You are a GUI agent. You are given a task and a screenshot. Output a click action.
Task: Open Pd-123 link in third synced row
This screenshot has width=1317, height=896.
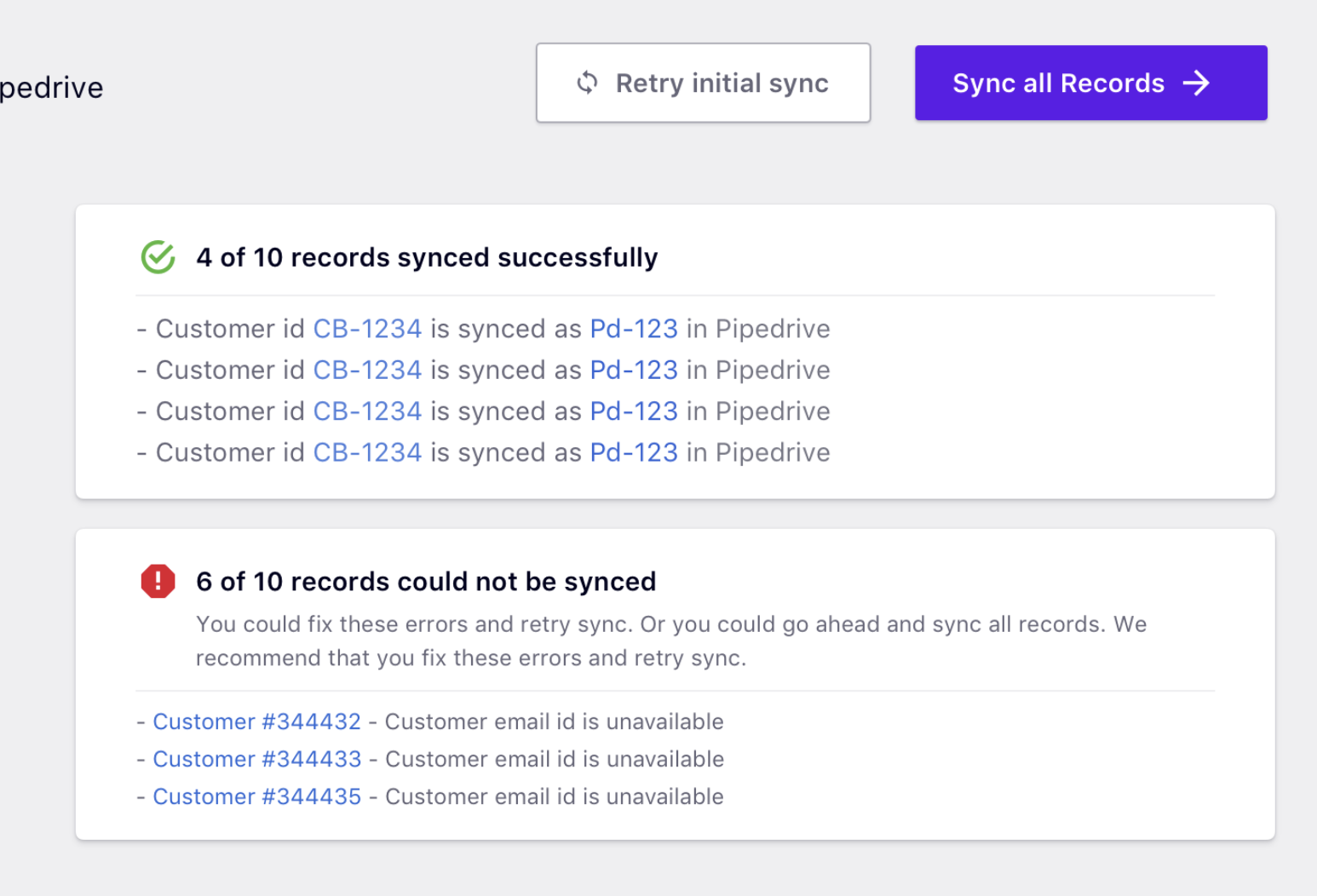[x=634, y=411]
